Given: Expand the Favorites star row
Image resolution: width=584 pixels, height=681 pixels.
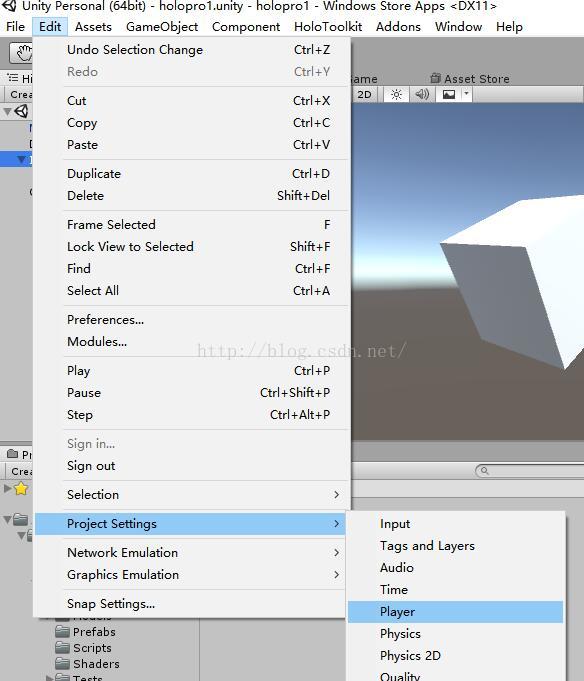Looking at the screenshot, I should (7, 488).
